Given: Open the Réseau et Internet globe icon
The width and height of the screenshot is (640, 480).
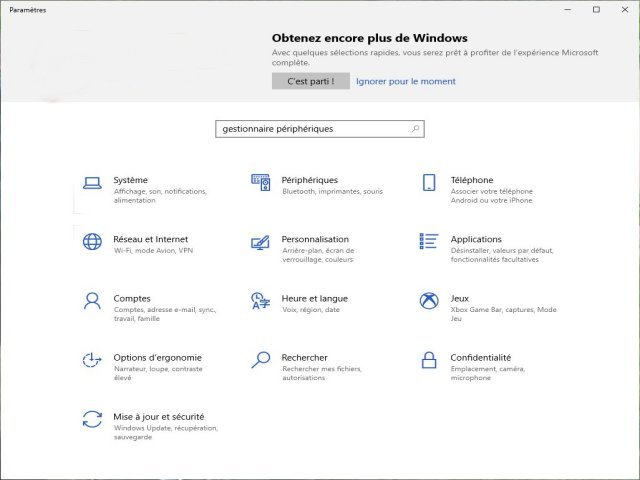Looking at the screenshot, I should point(92,242).
